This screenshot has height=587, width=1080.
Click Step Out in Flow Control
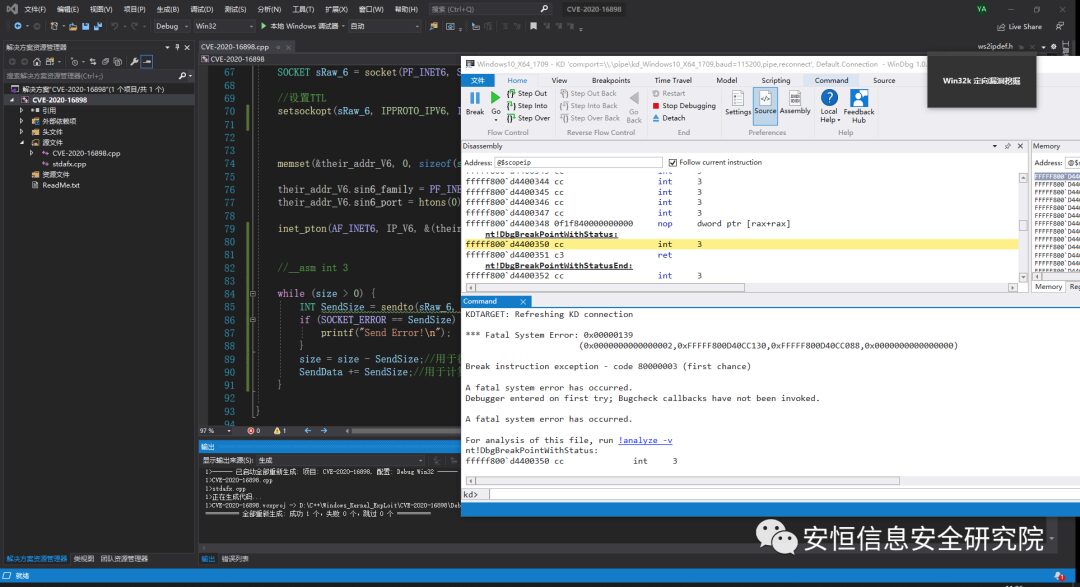[x=527, y=94]
